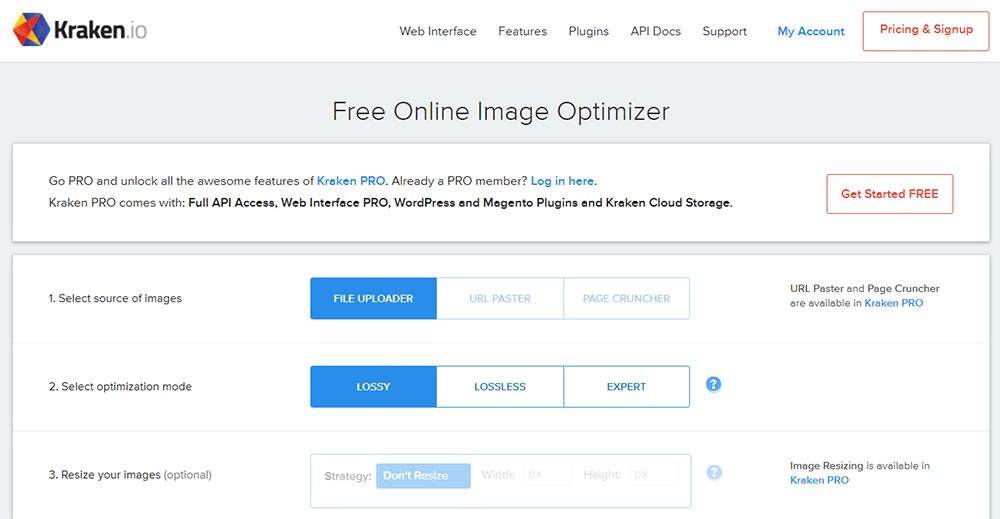Select the URL Paster source
Viewport: 1000px width, 519px height.
[500, 298]
